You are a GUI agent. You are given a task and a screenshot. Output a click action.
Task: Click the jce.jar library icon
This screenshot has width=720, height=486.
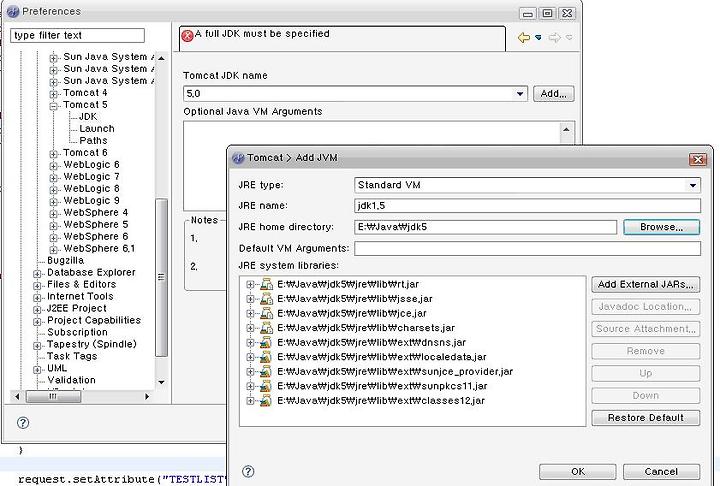[x=266, y=314]
